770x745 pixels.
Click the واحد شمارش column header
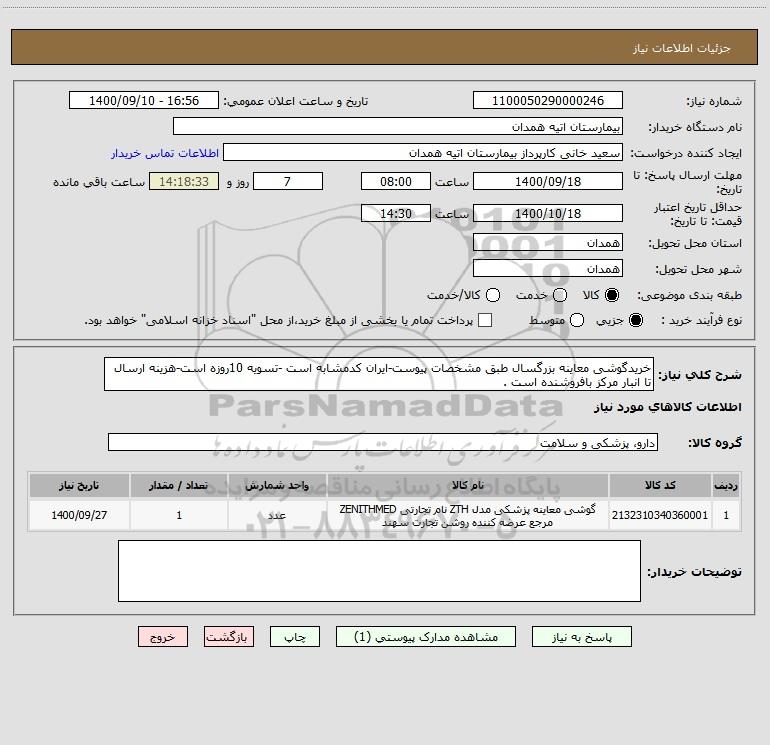tap(277, 485)
